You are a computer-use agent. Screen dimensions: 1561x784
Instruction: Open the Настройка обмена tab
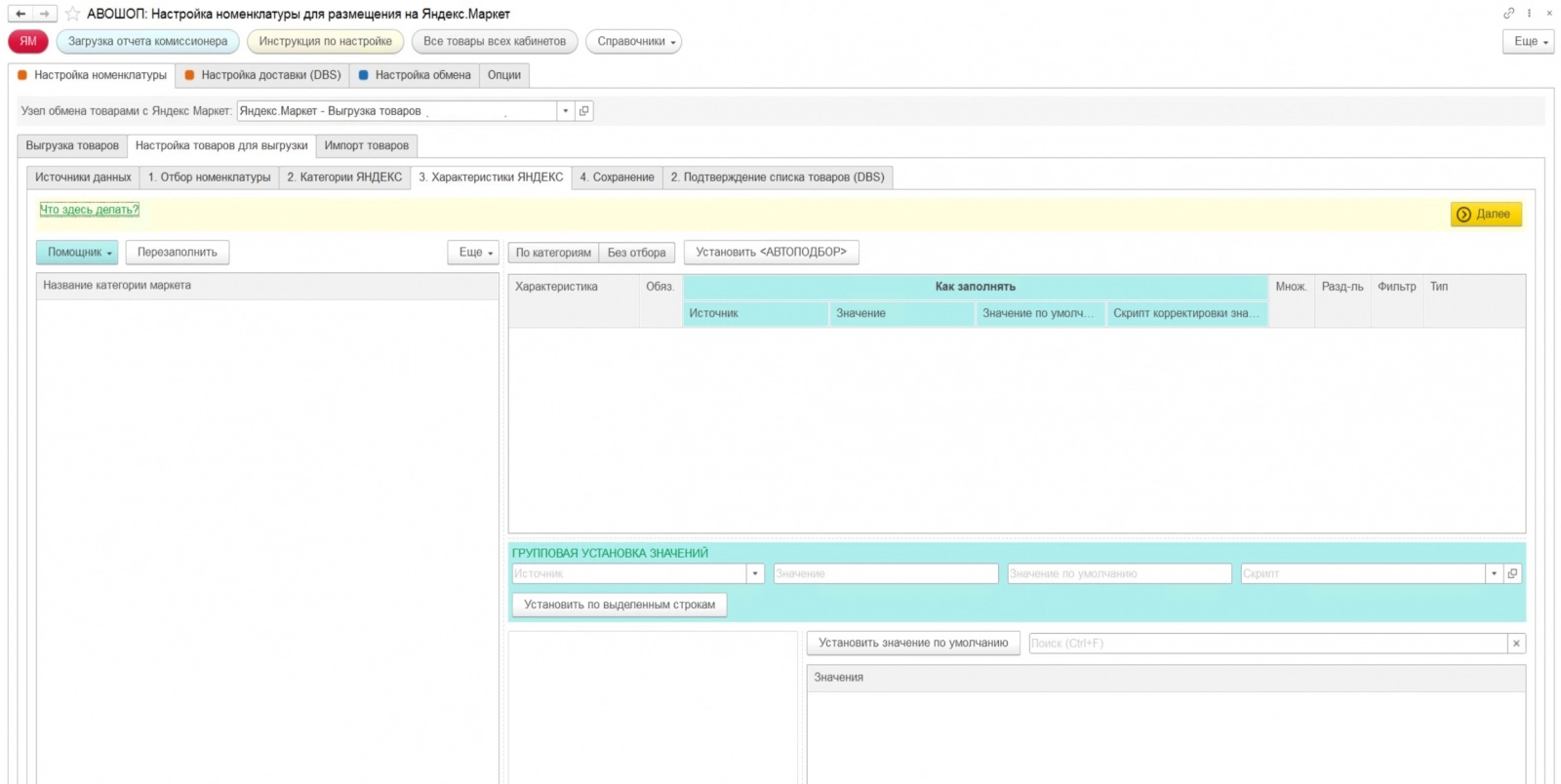point(415,75)
